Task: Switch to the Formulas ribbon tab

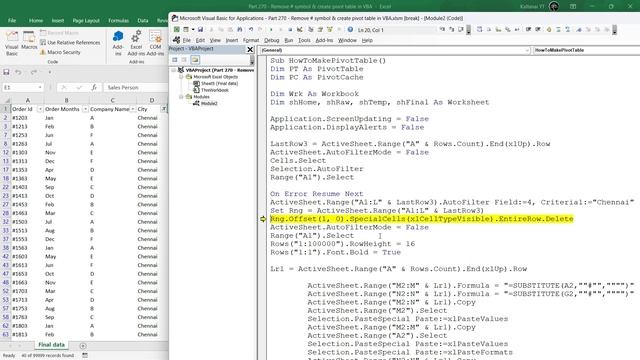Action: coord(118,20)
